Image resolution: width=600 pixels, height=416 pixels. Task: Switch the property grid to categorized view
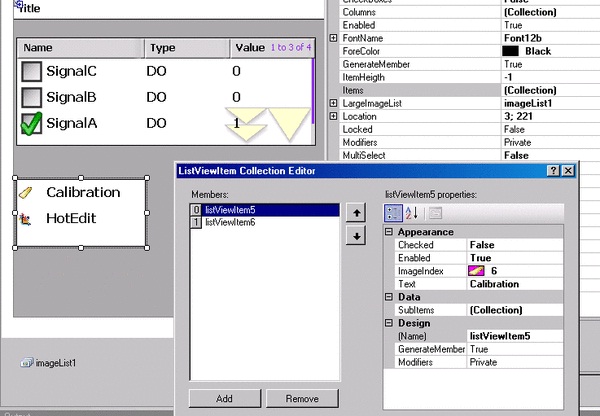[395, 212]
